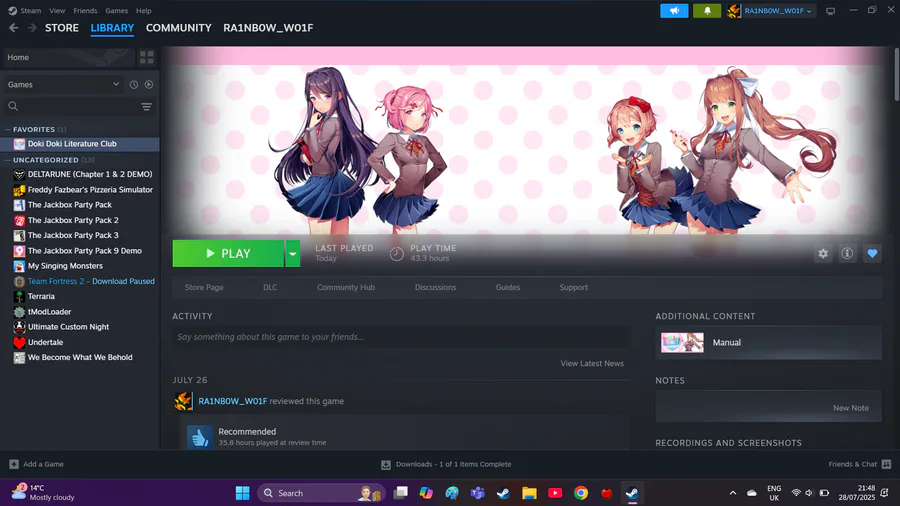
Task: Toggle ready-to-play filter icon in sidebar
Action: (x=149, y=84)
